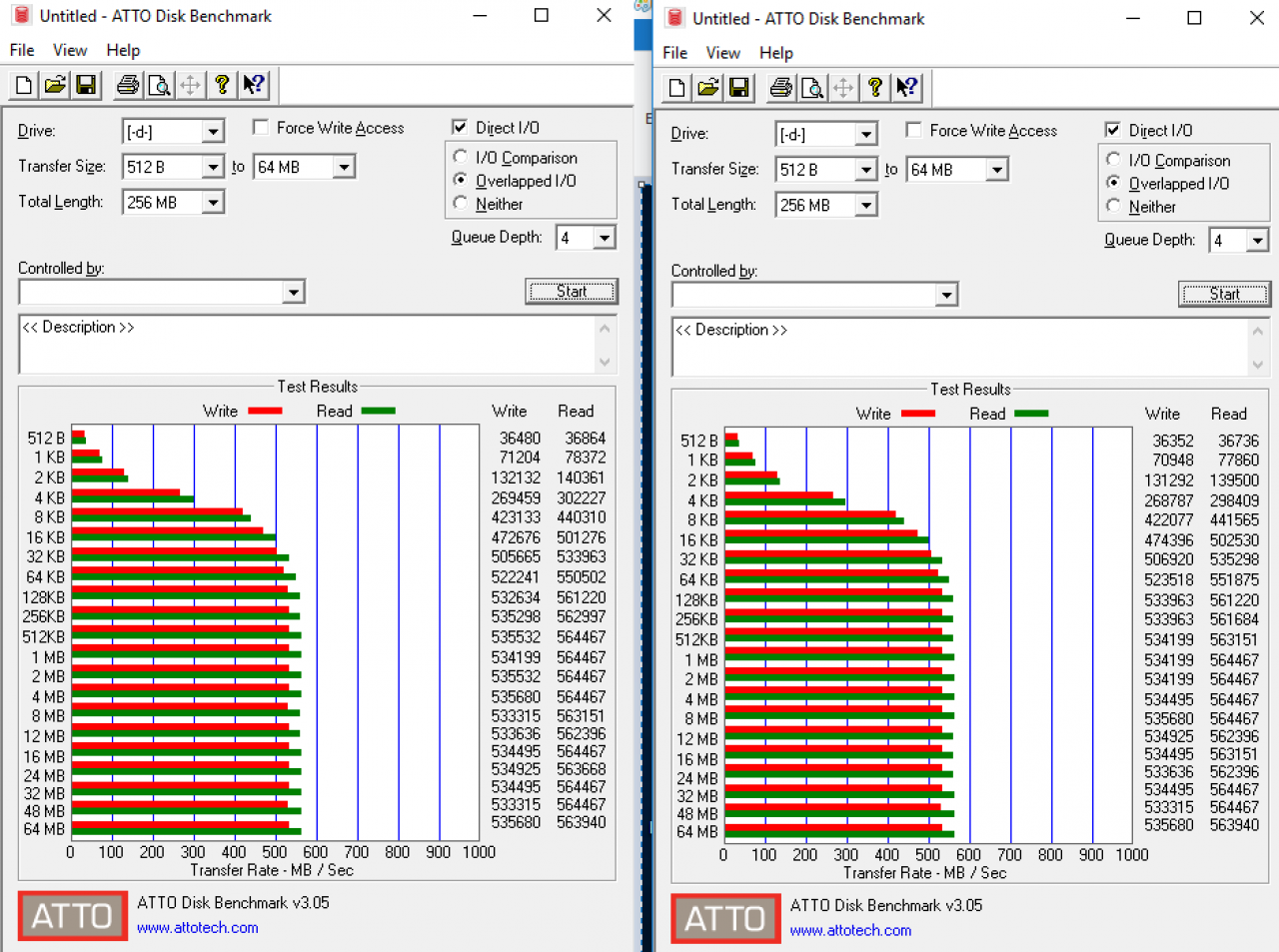Open Drive dropdown in left window
1279x952 pixels.
tap(213, 132)
